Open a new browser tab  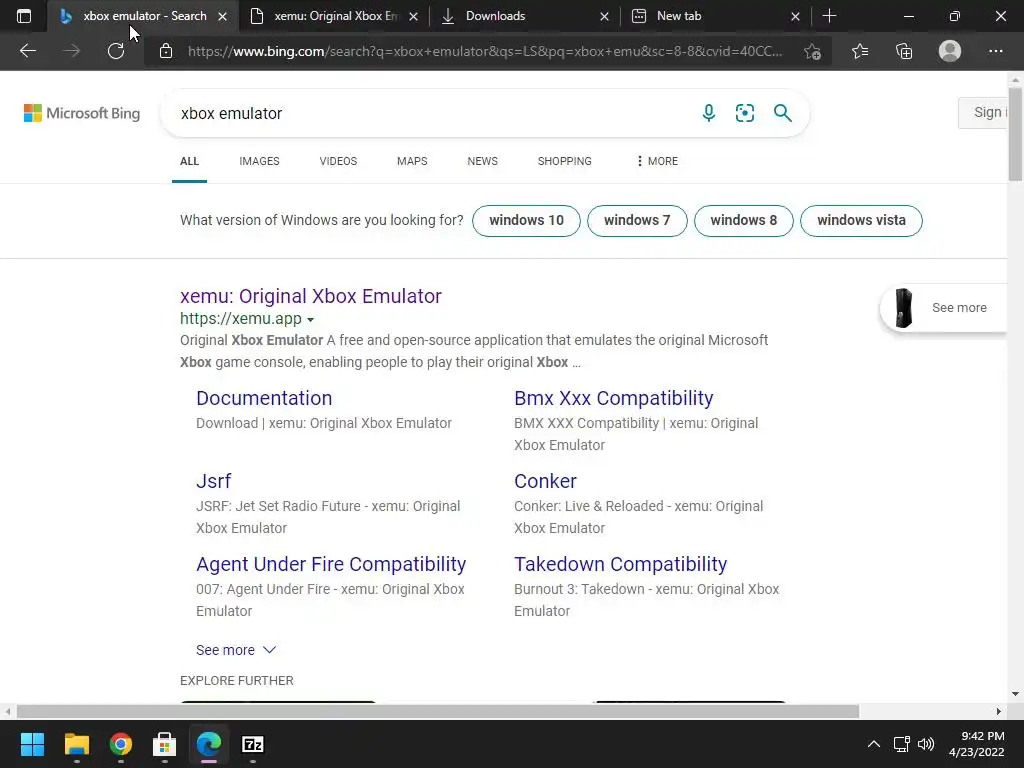tap(829, 16)
